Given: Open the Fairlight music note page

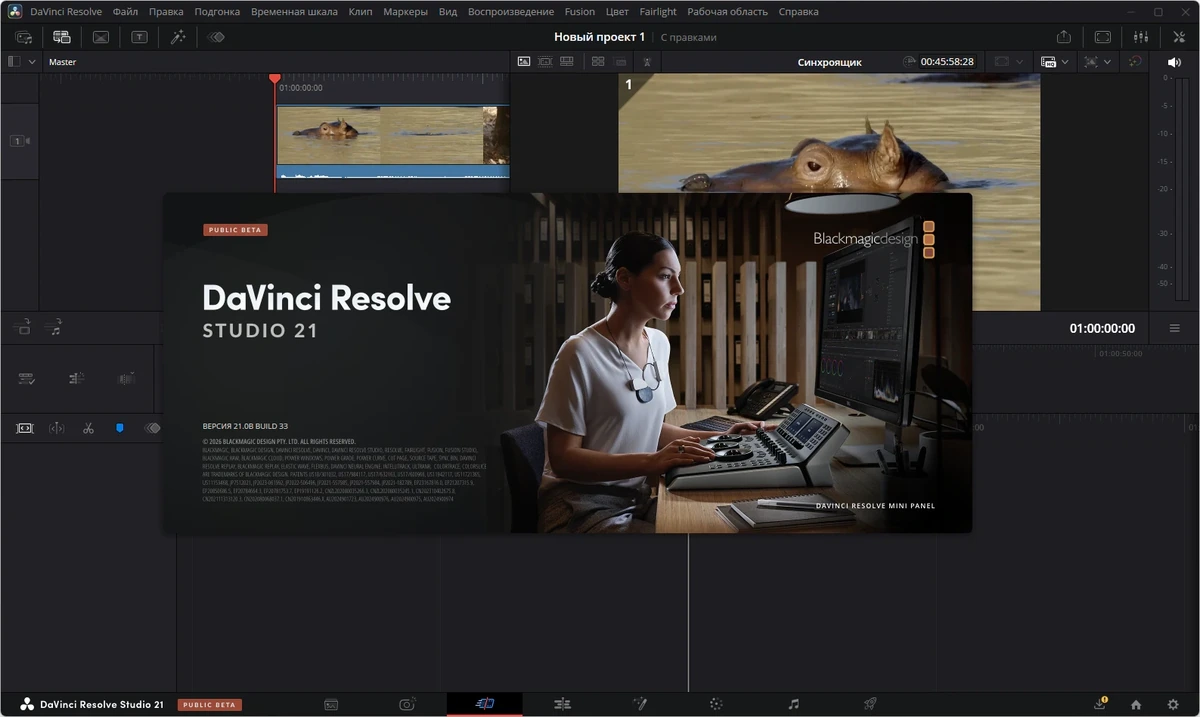Looking at the screenshot, I should tap(793, 704).
